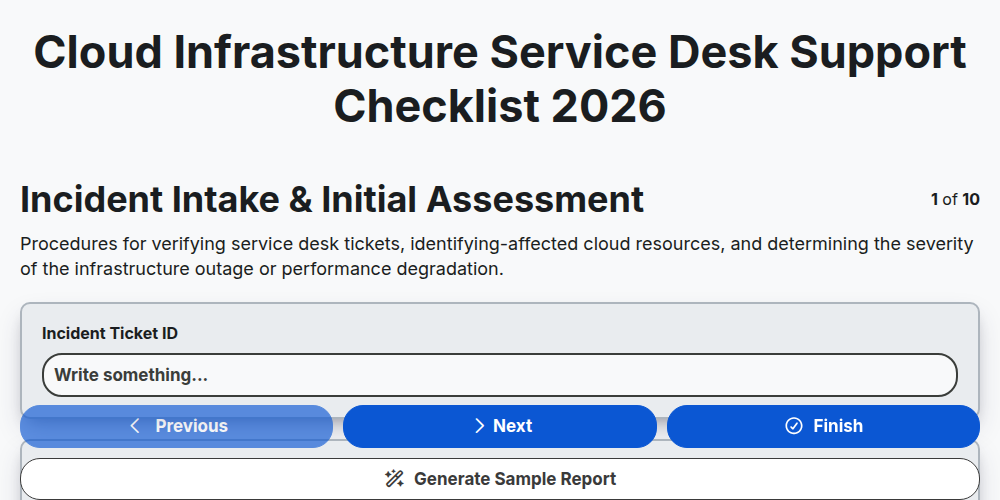The image size is (1000, 500).
Task: Click the left chevron icon on Previous
Action: (135, 426)
